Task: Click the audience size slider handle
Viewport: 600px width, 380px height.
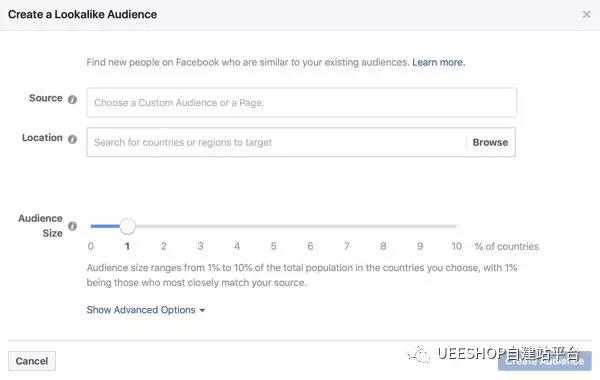Action: point(127,226)
